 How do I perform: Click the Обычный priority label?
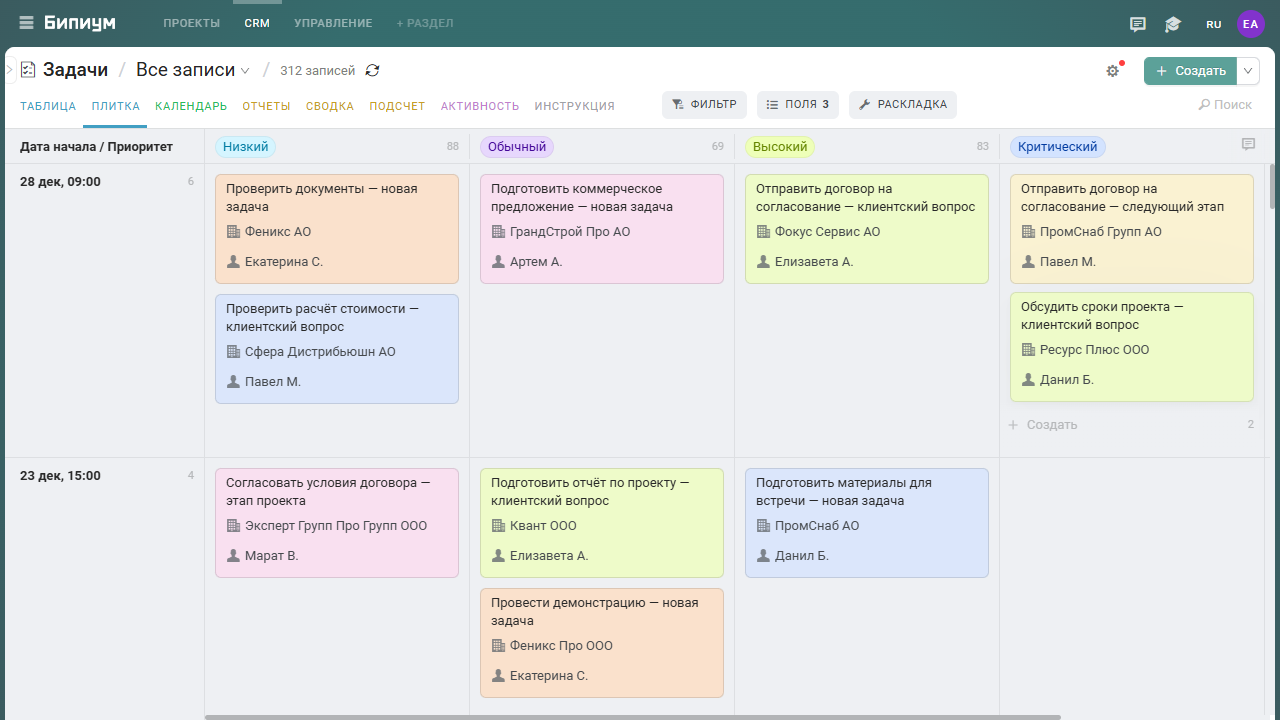coord(517,147)
